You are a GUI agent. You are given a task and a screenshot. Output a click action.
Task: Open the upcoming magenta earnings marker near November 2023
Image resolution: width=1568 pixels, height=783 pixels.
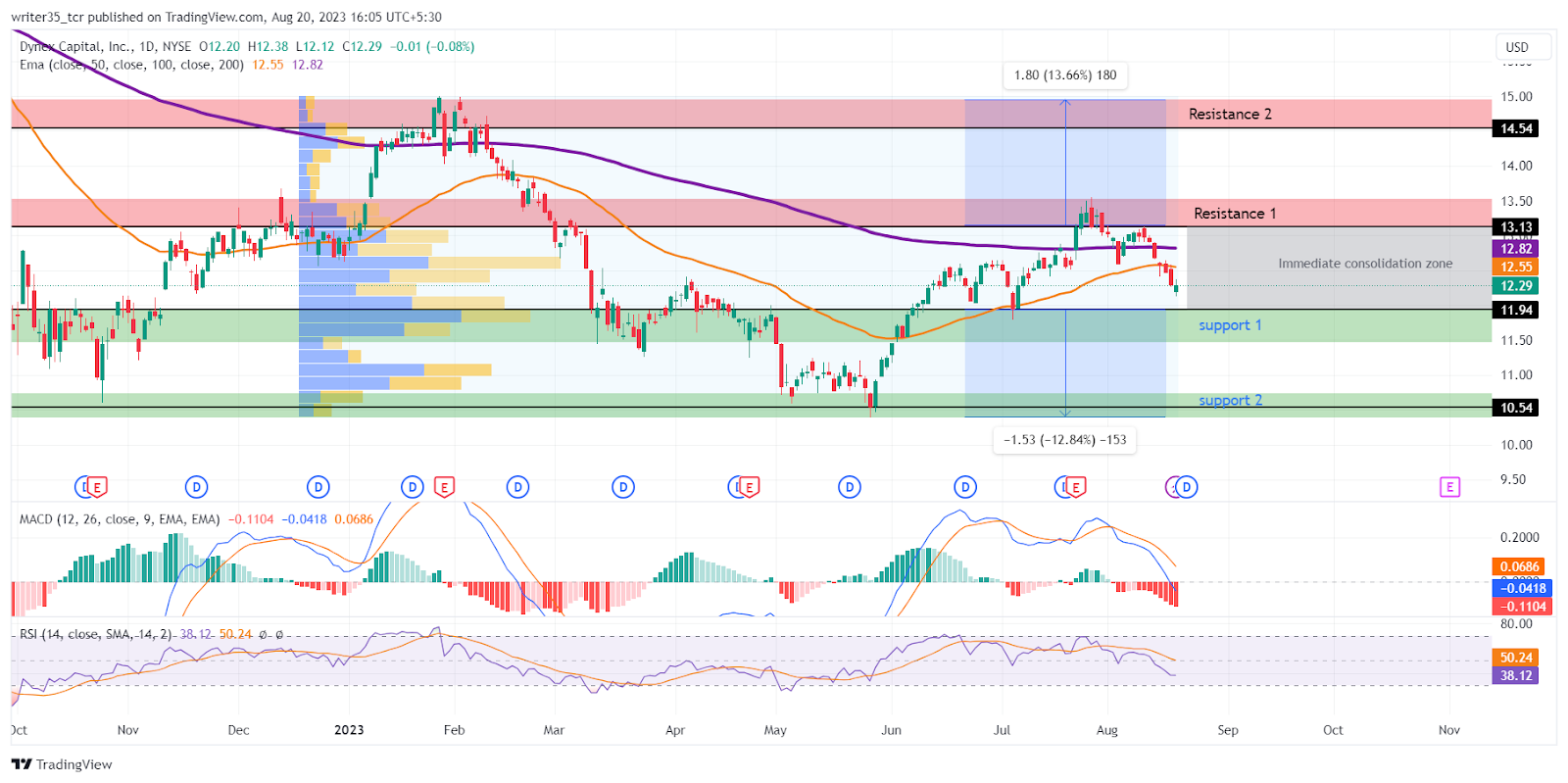click(x=1449, y=487)
